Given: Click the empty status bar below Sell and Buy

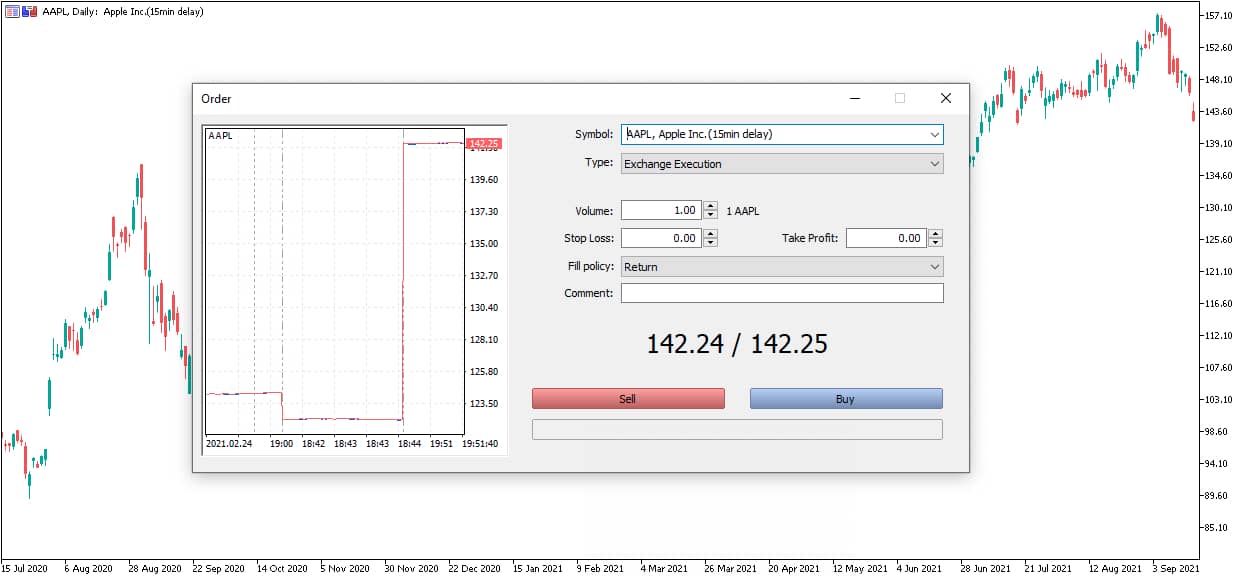Looking at the screenshot, I should tap(737, 429).
